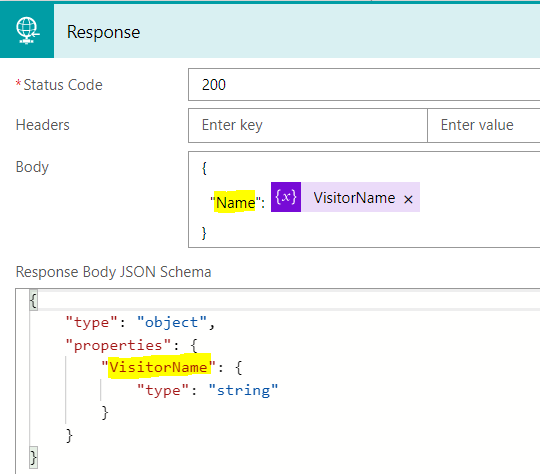The width and height of the screenshot is (540, 474).
Task: Click the "string" type value in schema
Action: click(x=243, y=390)
